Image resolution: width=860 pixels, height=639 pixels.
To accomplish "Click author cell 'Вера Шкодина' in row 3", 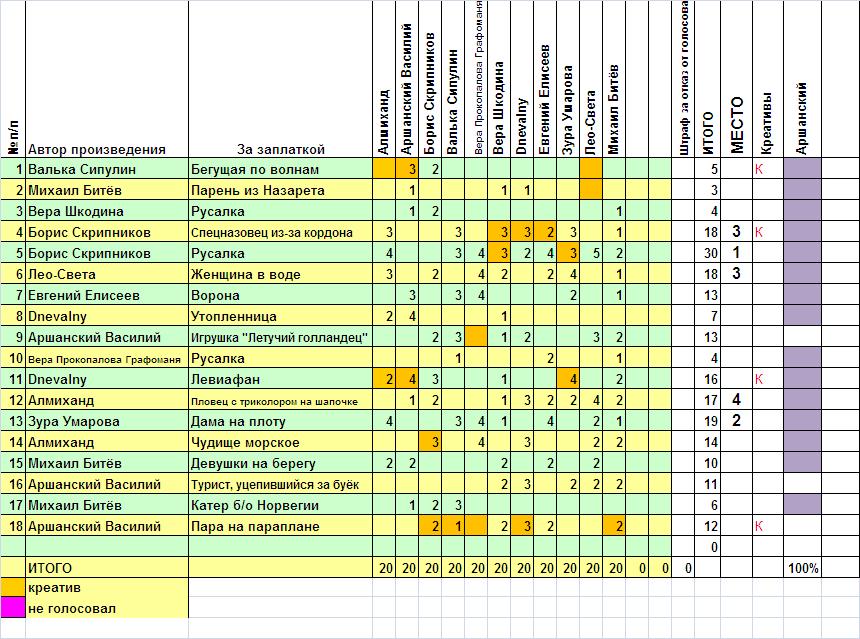I will tap(107, 211).
